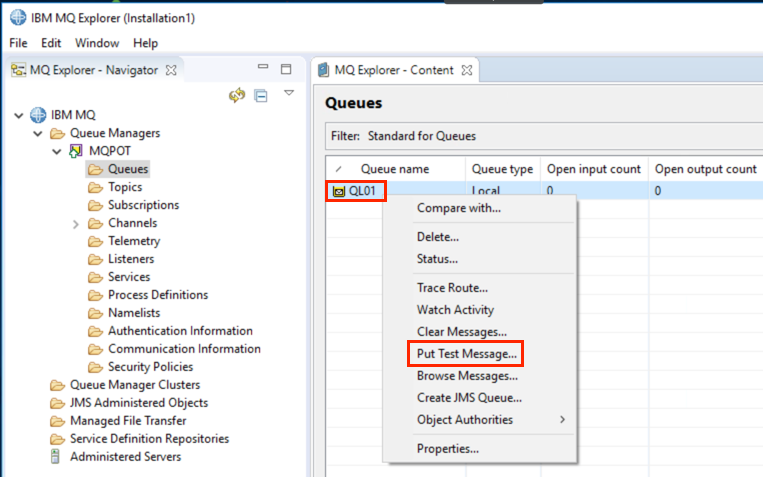Select Queue Manager Clusters in tree
The height and width of the screenshot is (477, 763).
pos(135,385)
